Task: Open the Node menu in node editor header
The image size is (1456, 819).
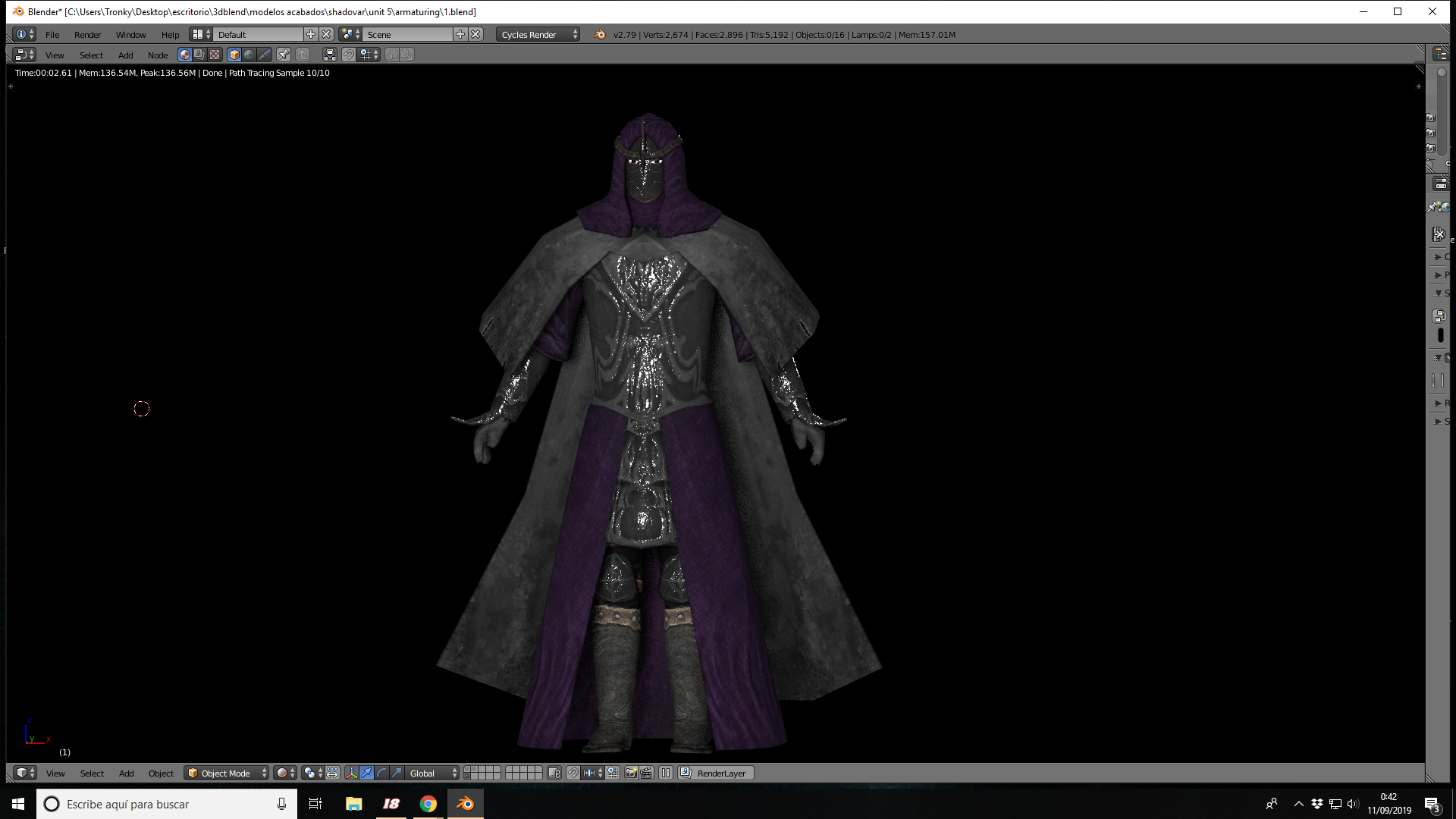Action: (158, 55)
